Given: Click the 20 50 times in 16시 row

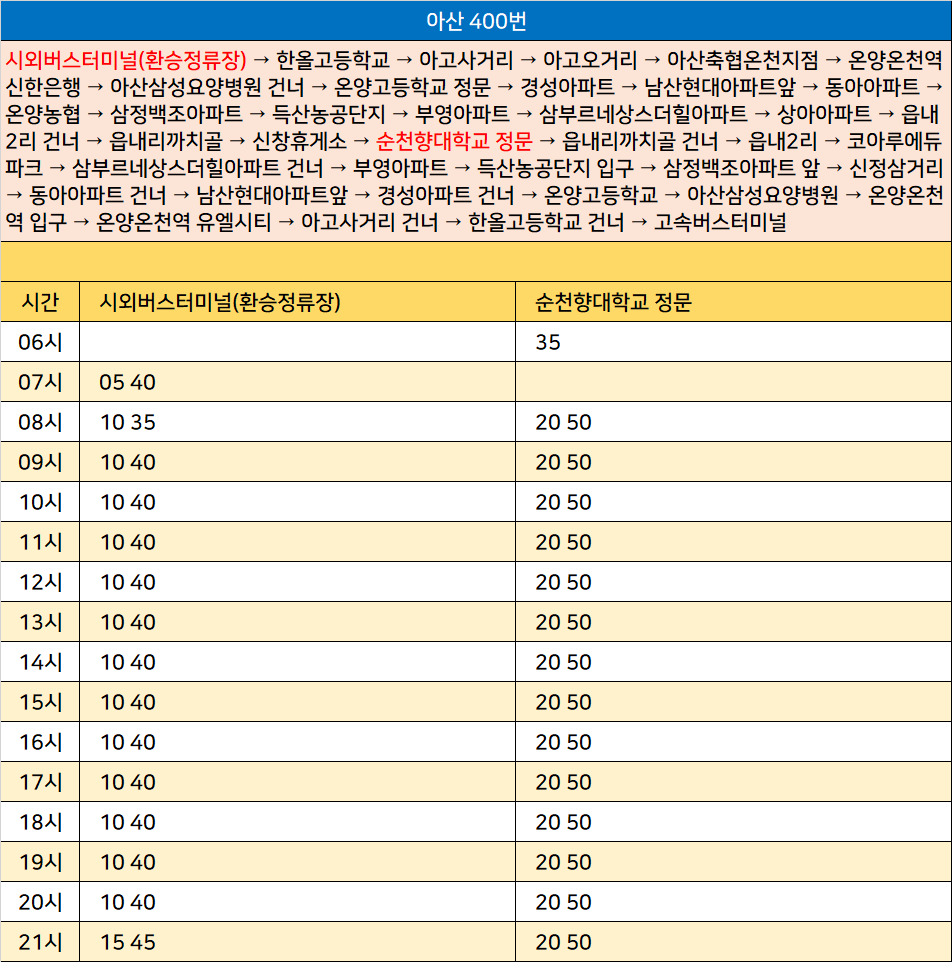Looking at the screenshot, I should (563, 742).
